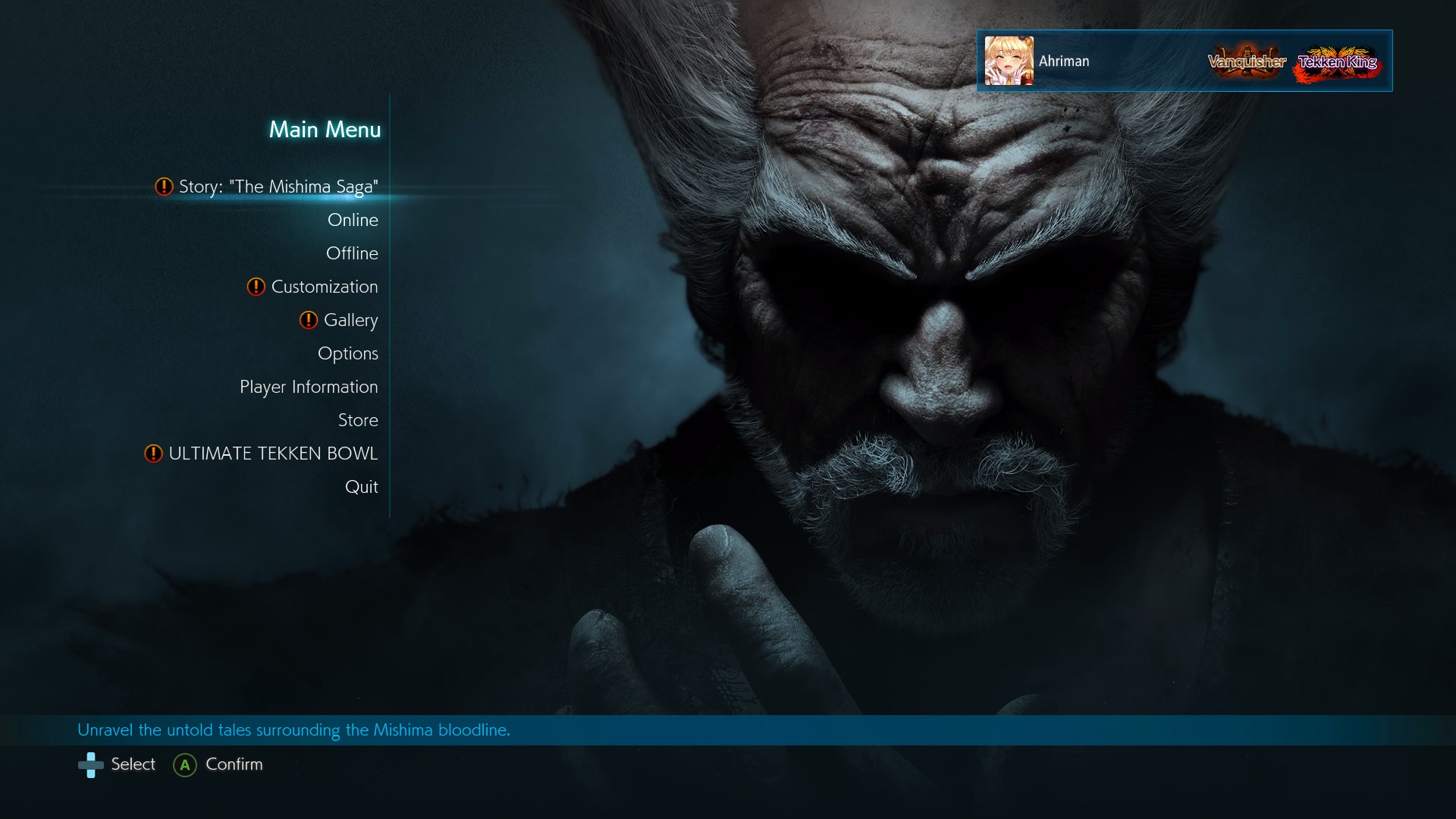
Task: Launch ULTIMATE TEKKEN BOWL mode
Action: [x=273, y=453]
